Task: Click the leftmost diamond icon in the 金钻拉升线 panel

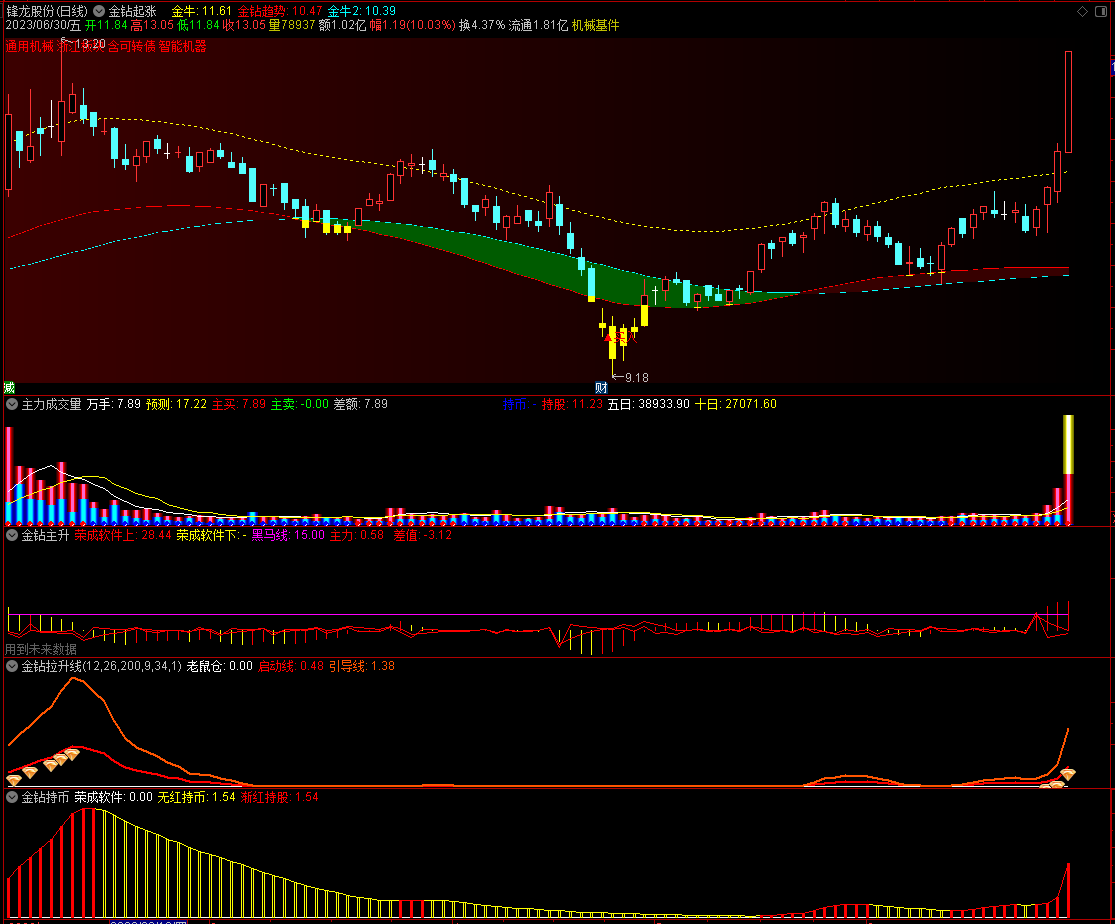Action: (x=14, y=779)
